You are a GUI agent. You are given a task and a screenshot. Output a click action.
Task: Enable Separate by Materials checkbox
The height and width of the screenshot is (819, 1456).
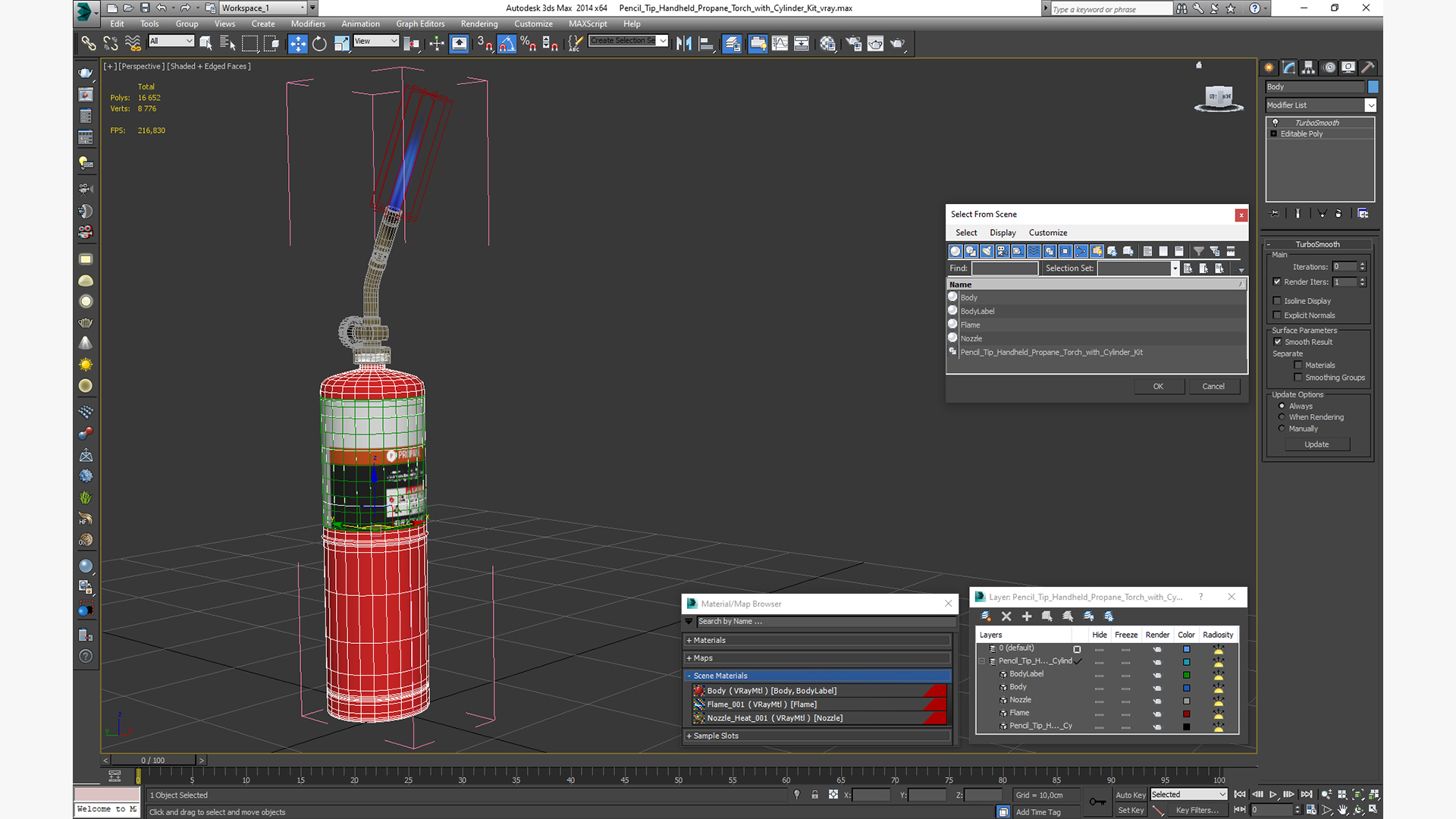pyautogui.click(x=1298, y=366)
